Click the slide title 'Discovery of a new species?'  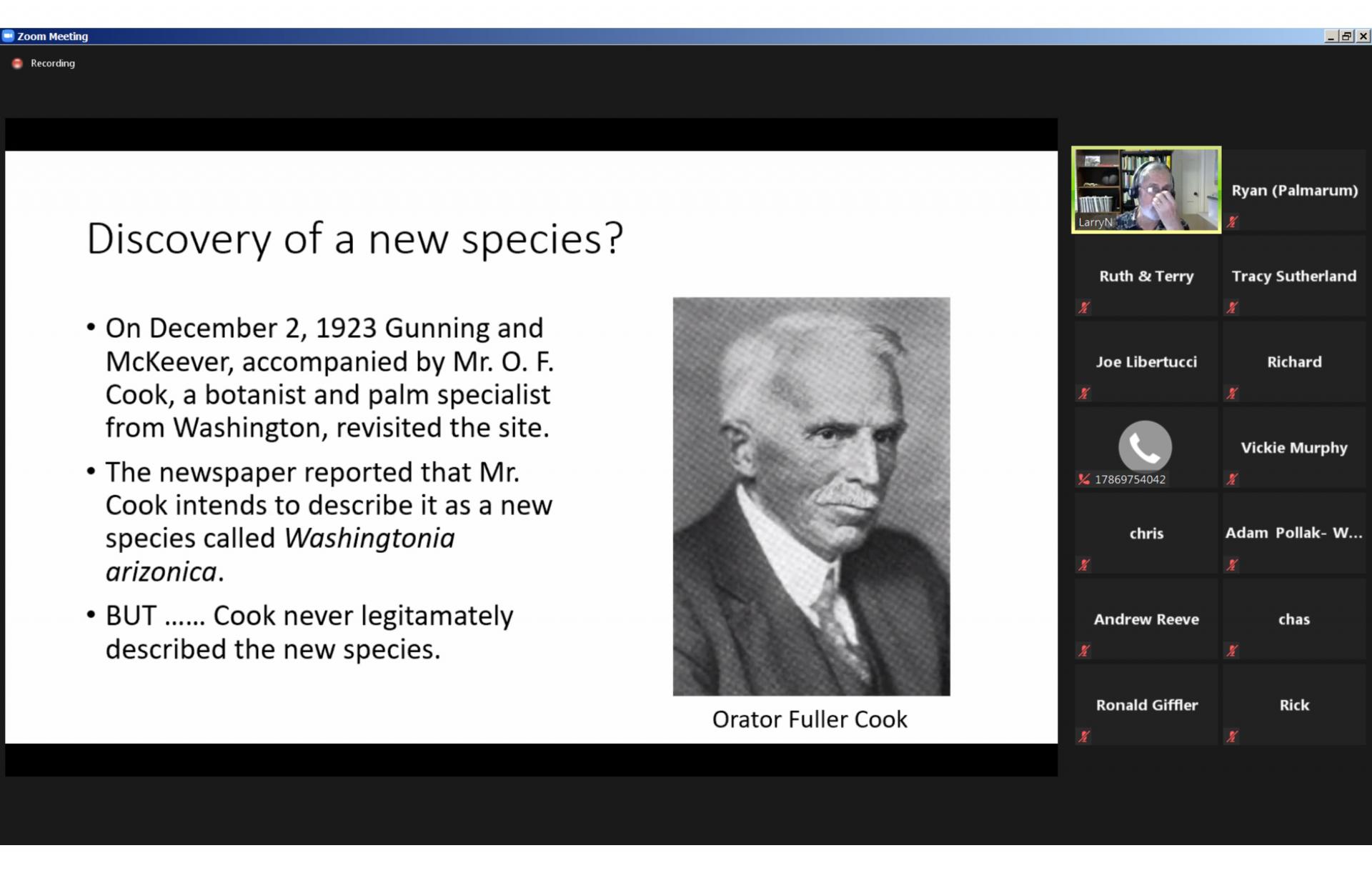[354, 239]
